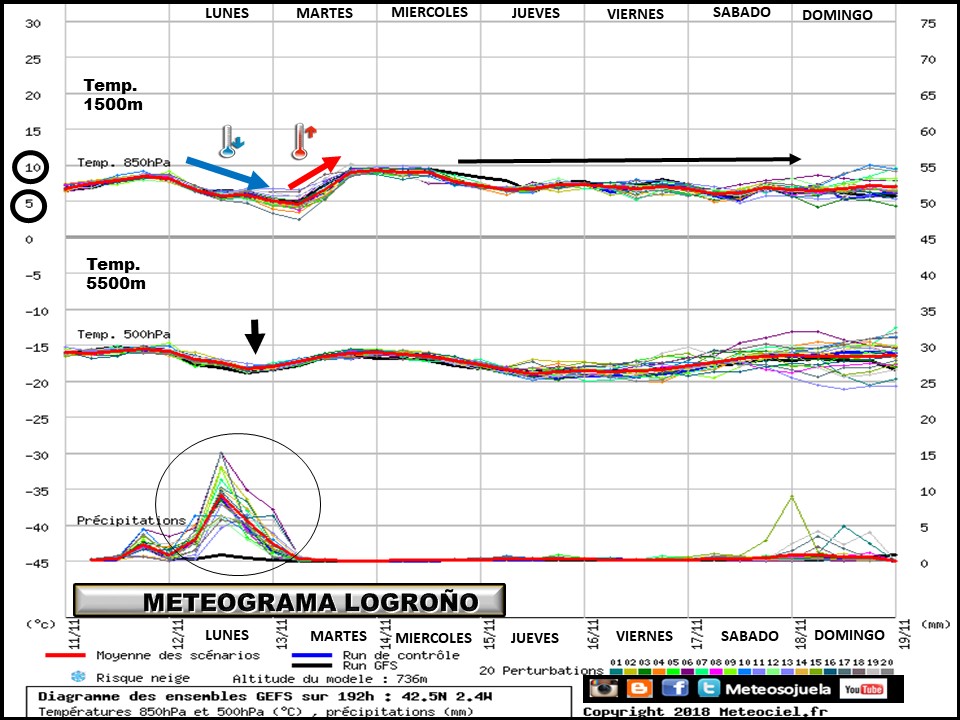Screen dimensions: 960x720
Task: Select perturbation 20 grey color swatch
Action: pyautogui.click(x=888, y=672)
